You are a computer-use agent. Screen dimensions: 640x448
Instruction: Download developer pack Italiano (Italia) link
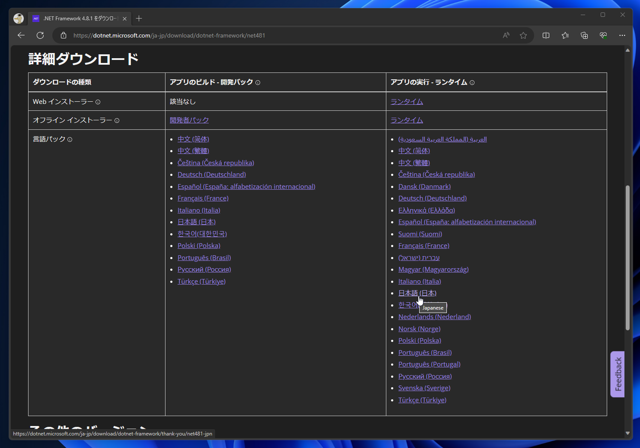[199, 211]
